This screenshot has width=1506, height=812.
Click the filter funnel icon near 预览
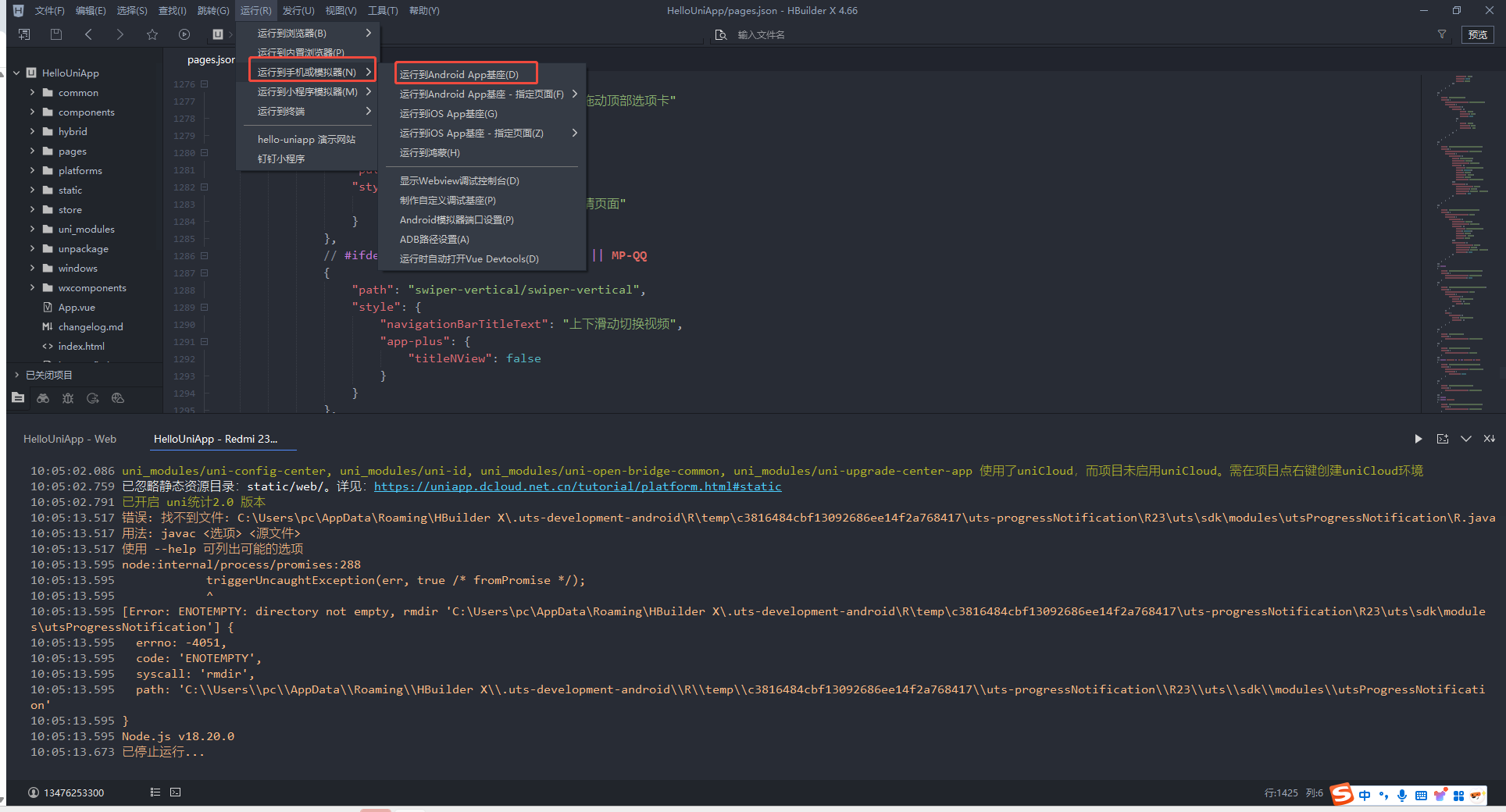tap(1442, 34)
